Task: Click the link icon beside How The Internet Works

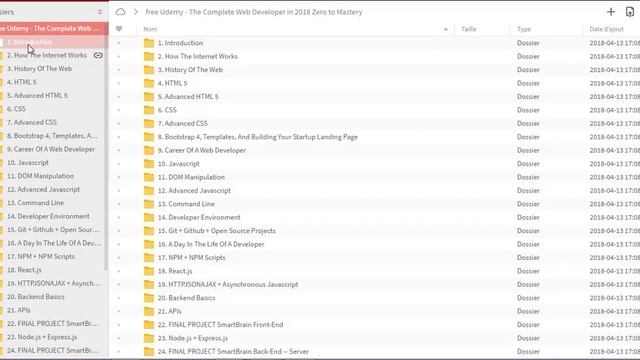Action: point(98,55)
